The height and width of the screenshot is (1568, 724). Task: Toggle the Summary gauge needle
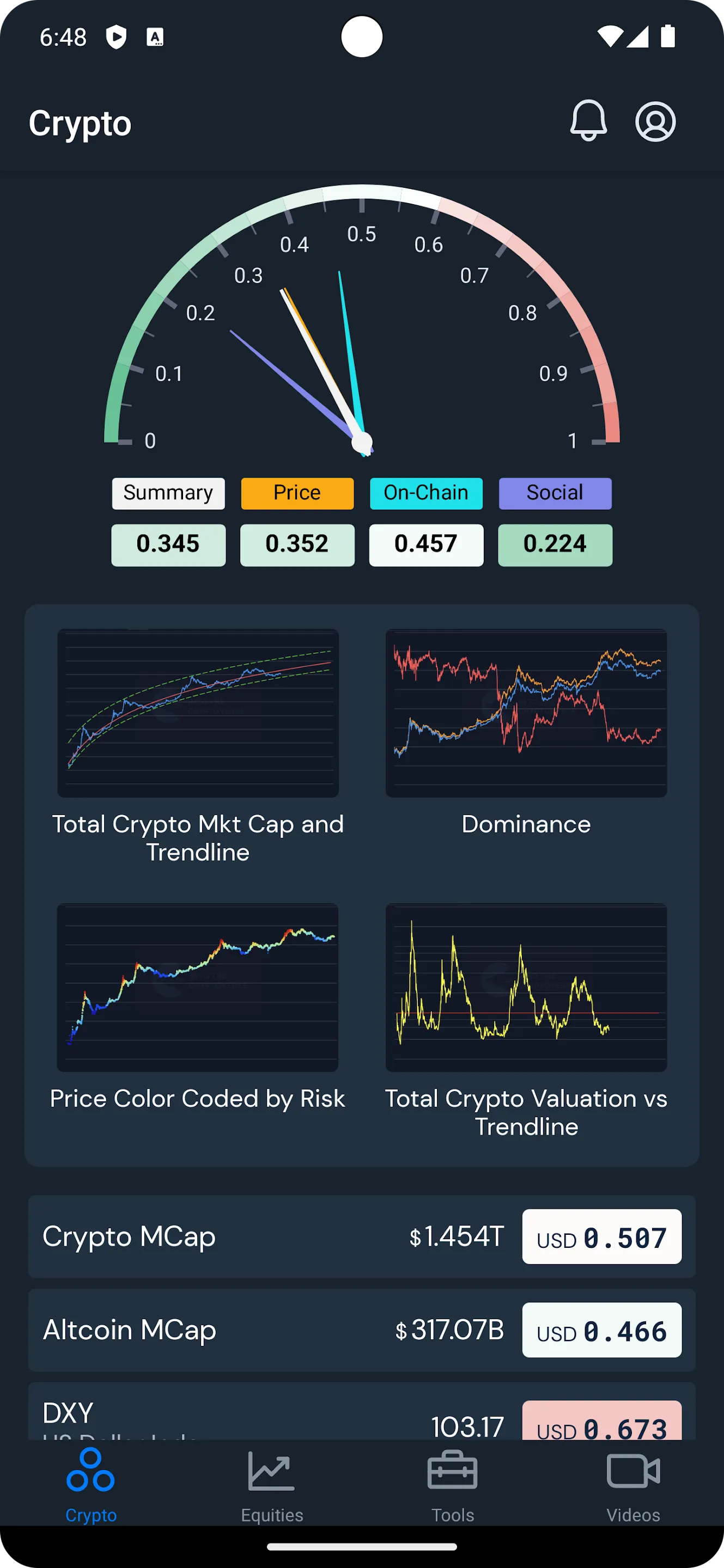point(168,493)
